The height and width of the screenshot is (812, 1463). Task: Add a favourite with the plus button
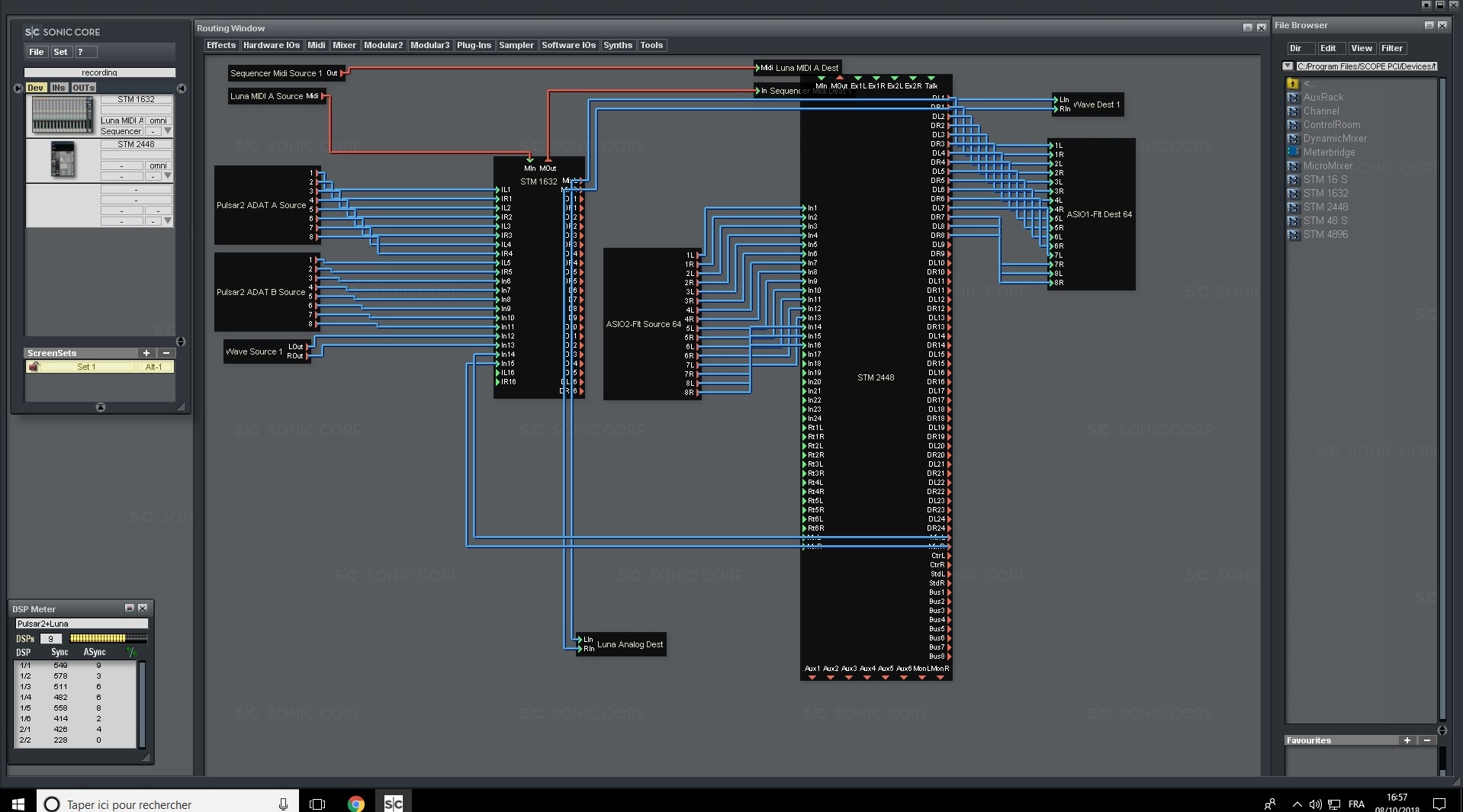pos(1407,740)
